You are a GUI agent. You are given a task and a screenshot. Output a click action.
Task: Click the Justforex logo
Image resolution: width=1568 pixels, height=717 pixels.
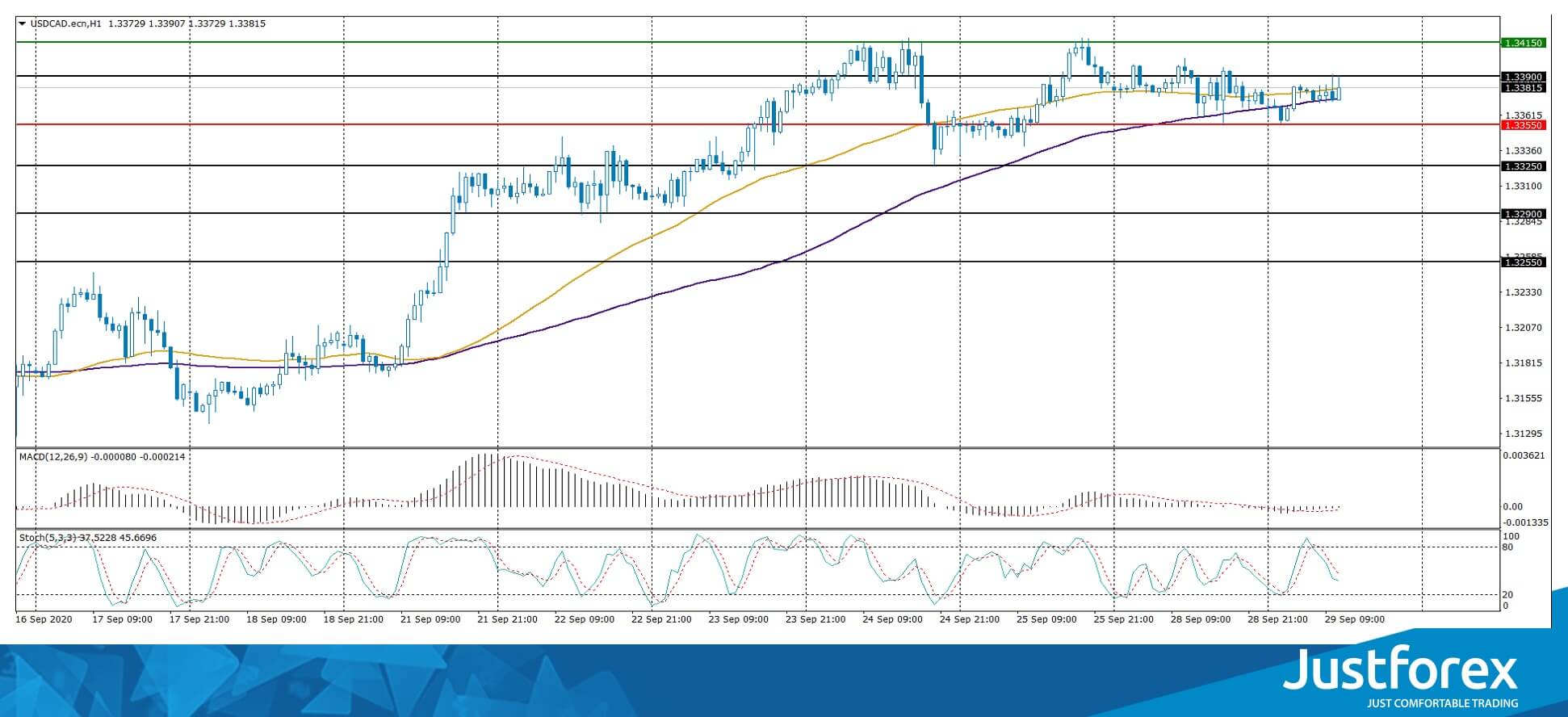tap(1401, 670)
